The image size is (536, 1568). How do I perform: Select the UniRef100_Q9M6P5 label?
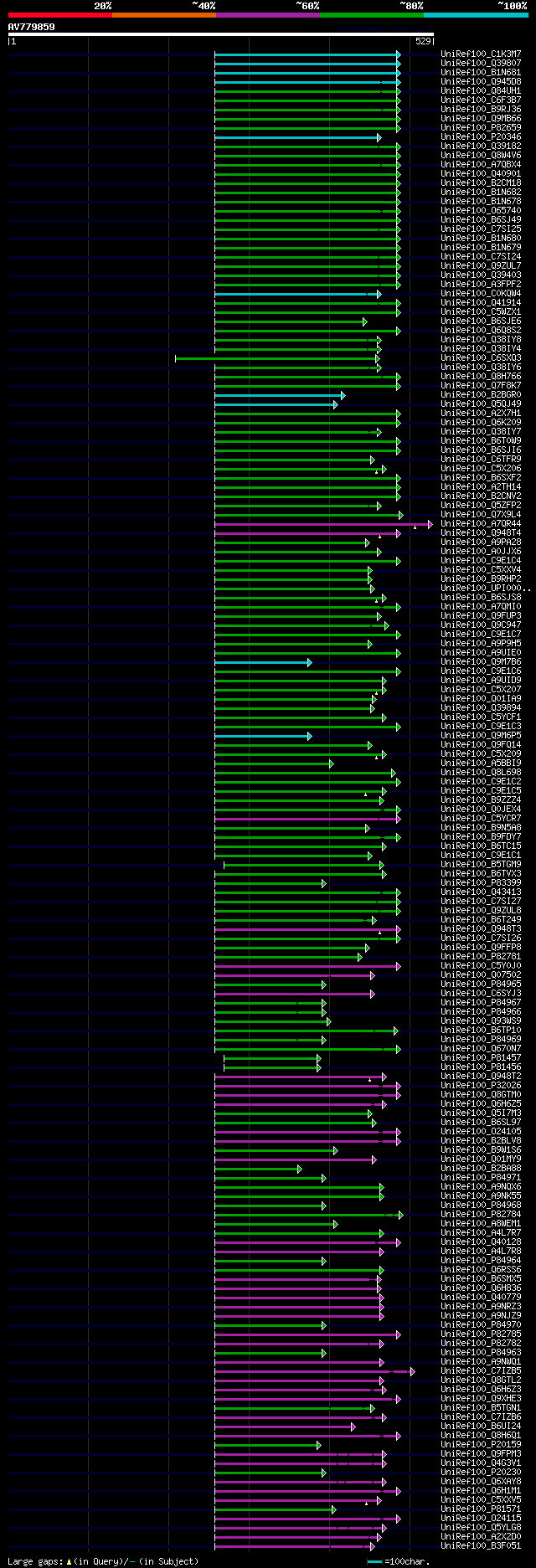(481, 736)
